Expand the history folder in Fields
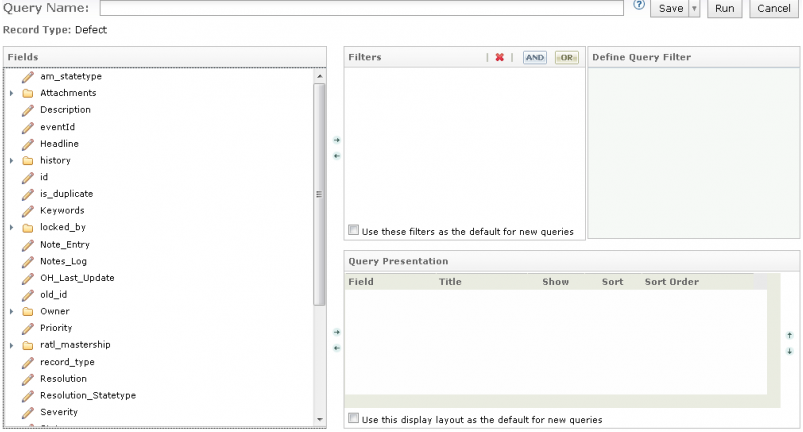Screen dimensions: 803x432 12,160
